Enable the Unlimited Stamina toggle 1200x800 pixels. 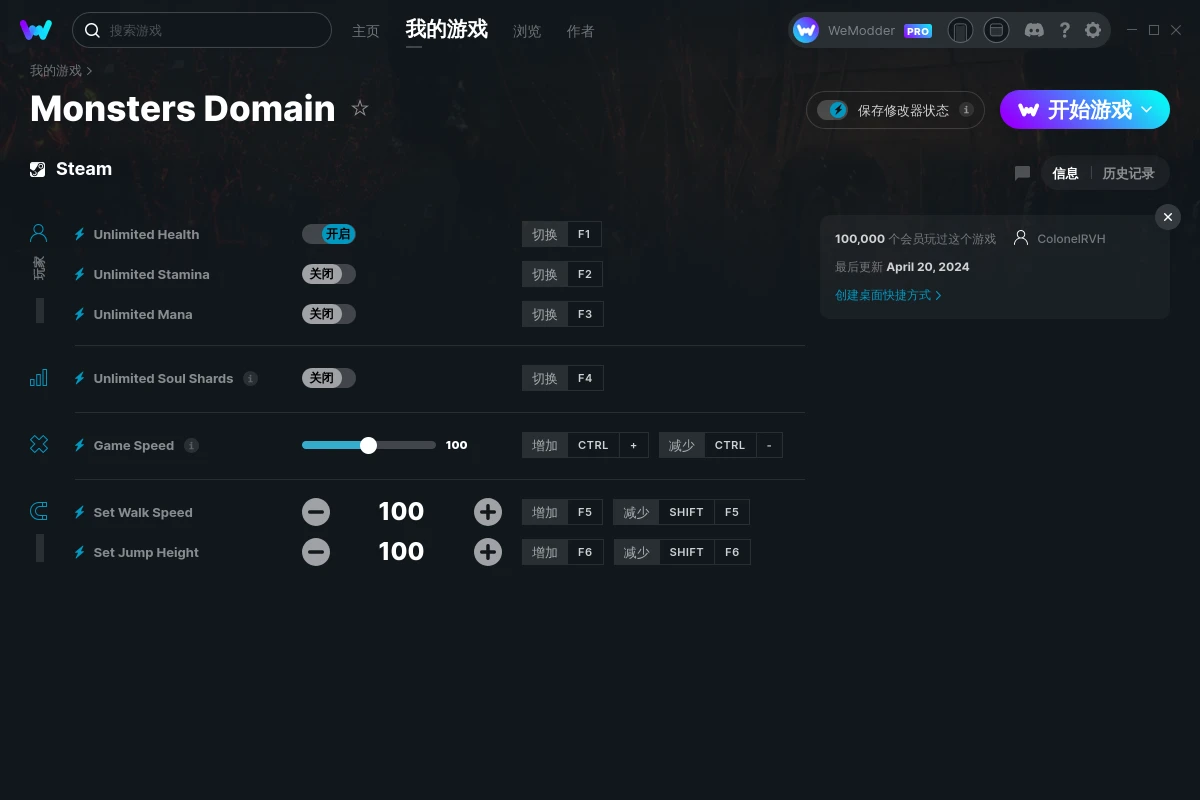pyautogui.click(x=329, y=274)
